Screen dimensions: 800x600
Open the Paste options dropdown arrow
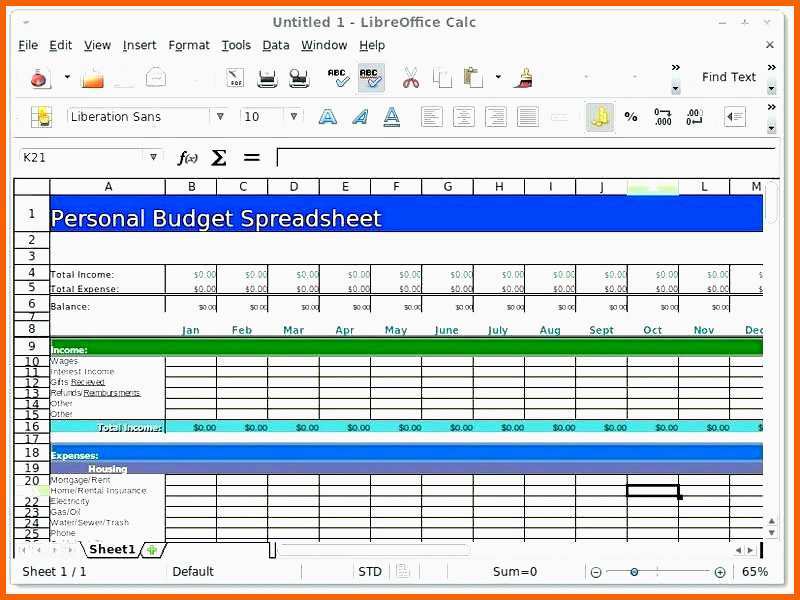[x=498, y=77]
